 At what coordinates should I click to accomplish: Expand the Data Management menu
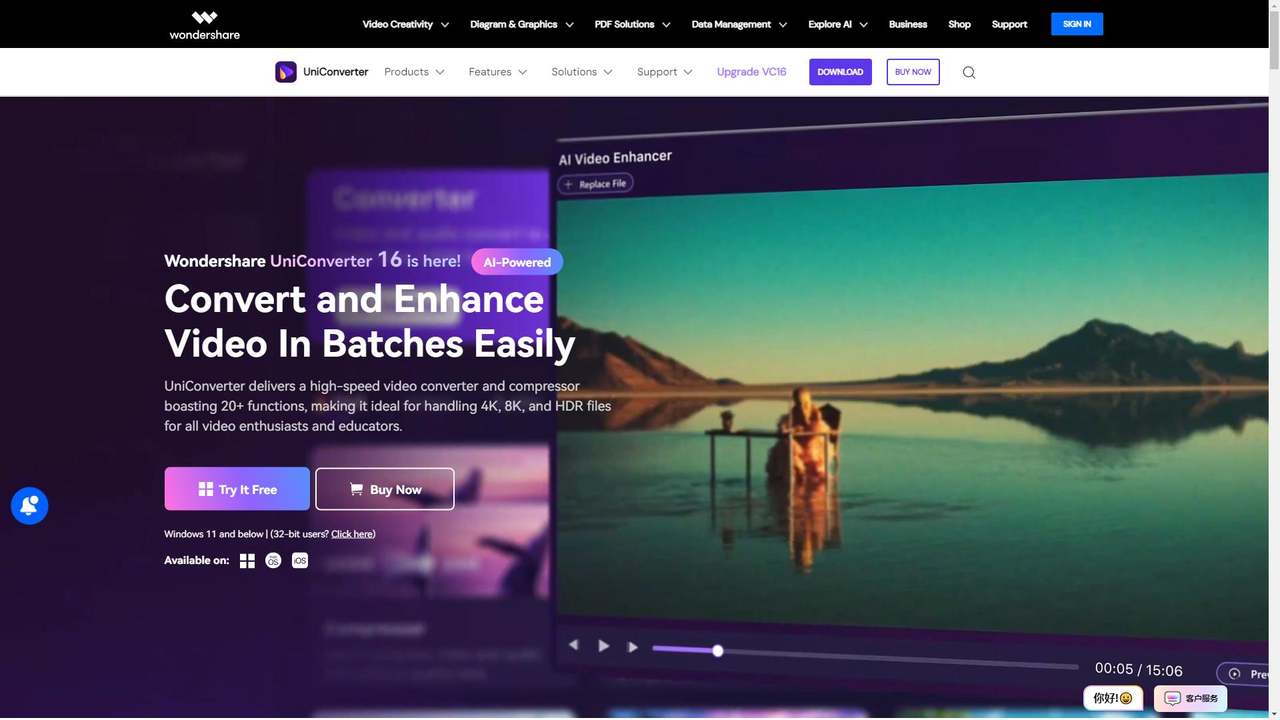739,24
